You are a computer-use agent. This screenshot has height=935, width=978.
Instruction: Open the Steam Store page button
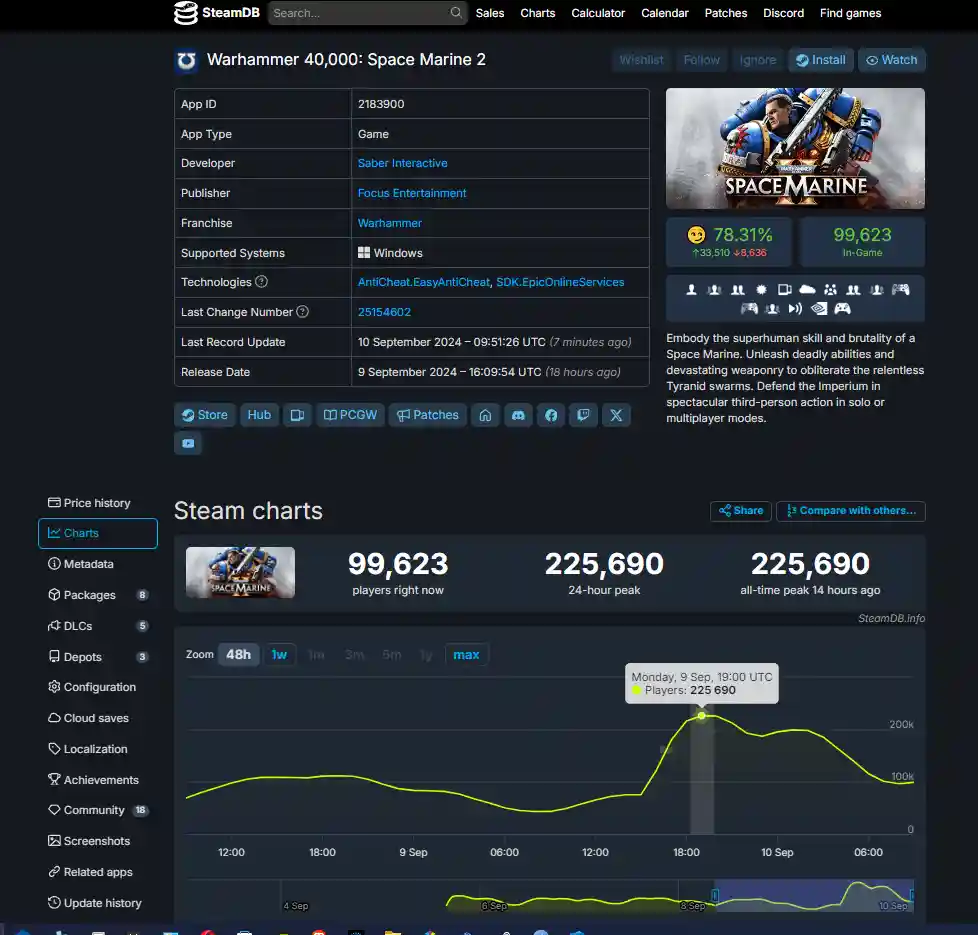[205, 415]
